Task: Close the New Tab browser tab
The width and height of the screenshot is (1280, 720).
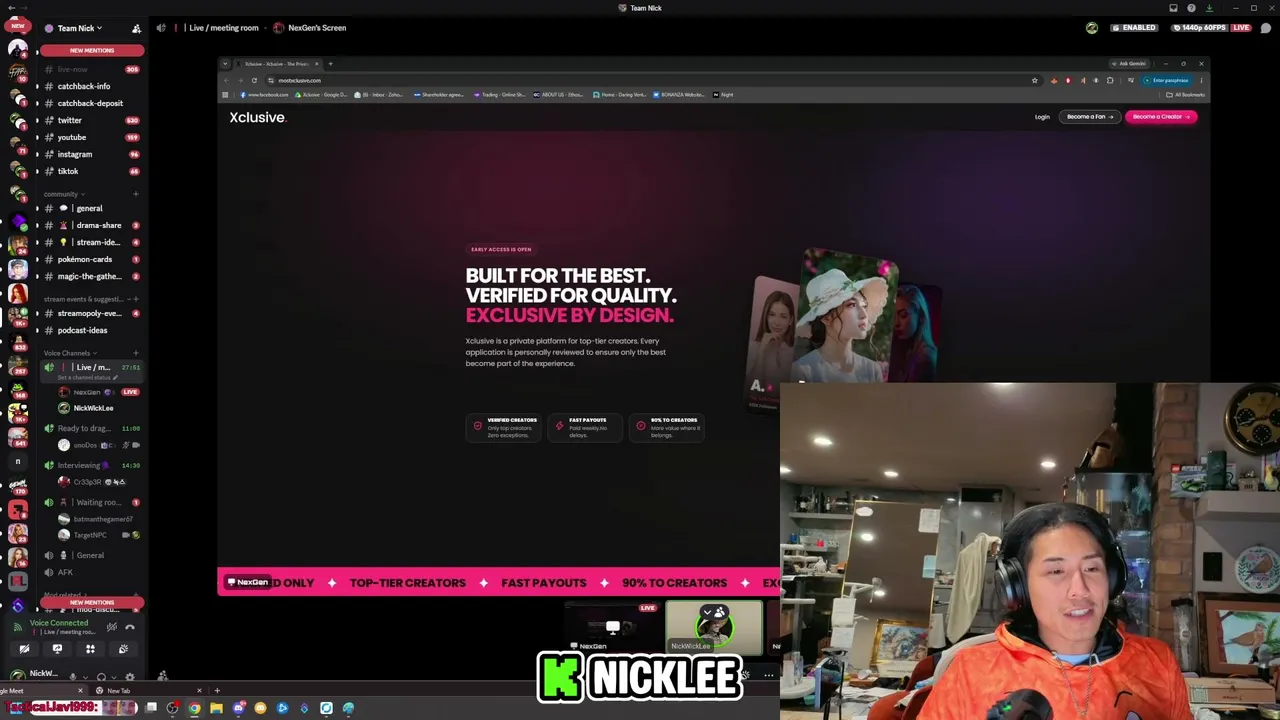Action: (199, 691)
